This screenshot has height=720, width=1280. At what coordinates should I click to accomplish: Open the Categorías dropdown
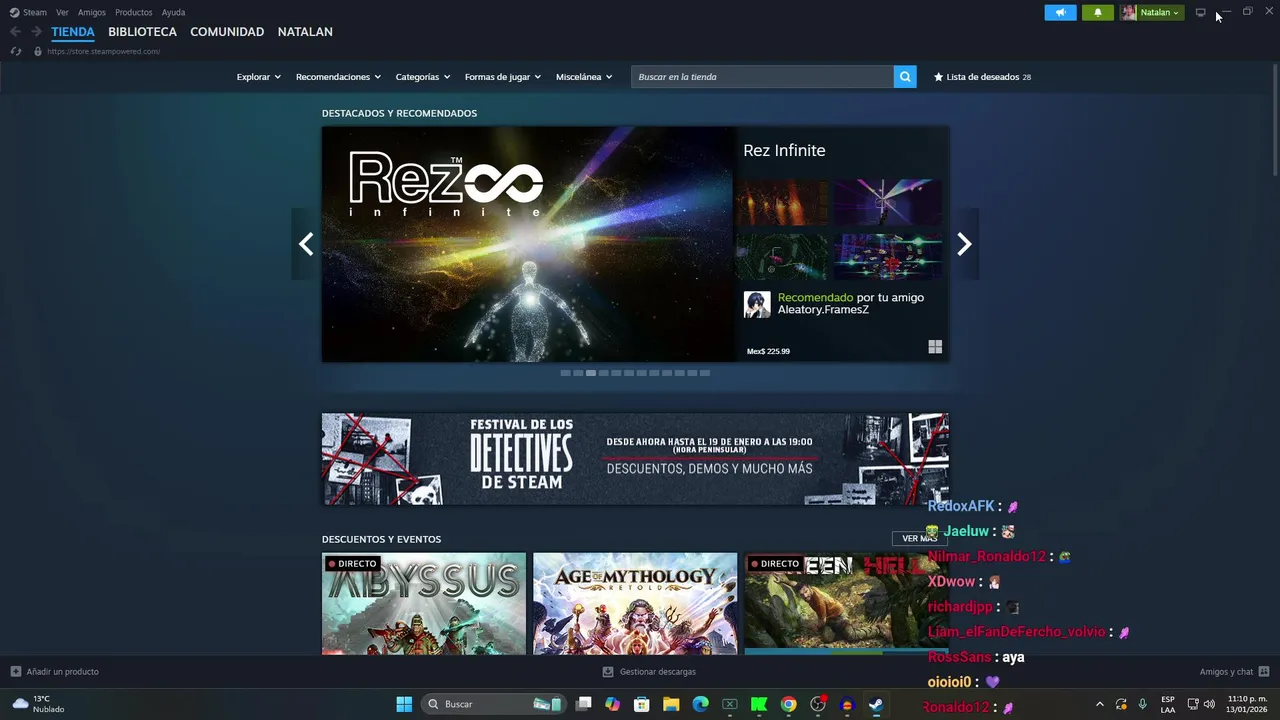422,77
